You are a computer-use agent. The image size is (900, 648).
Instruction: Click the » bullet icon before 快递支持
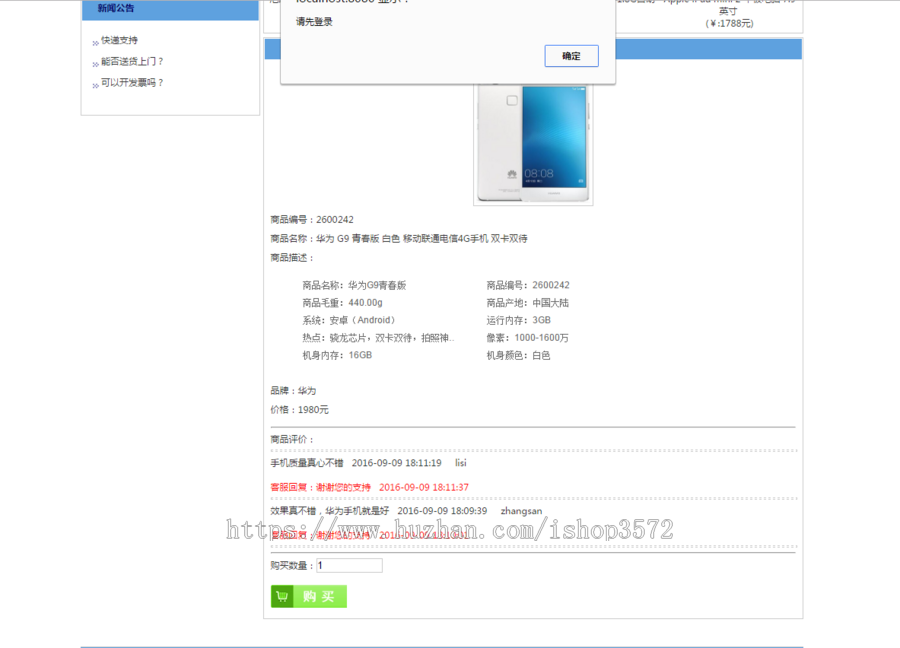pos(94,41)
